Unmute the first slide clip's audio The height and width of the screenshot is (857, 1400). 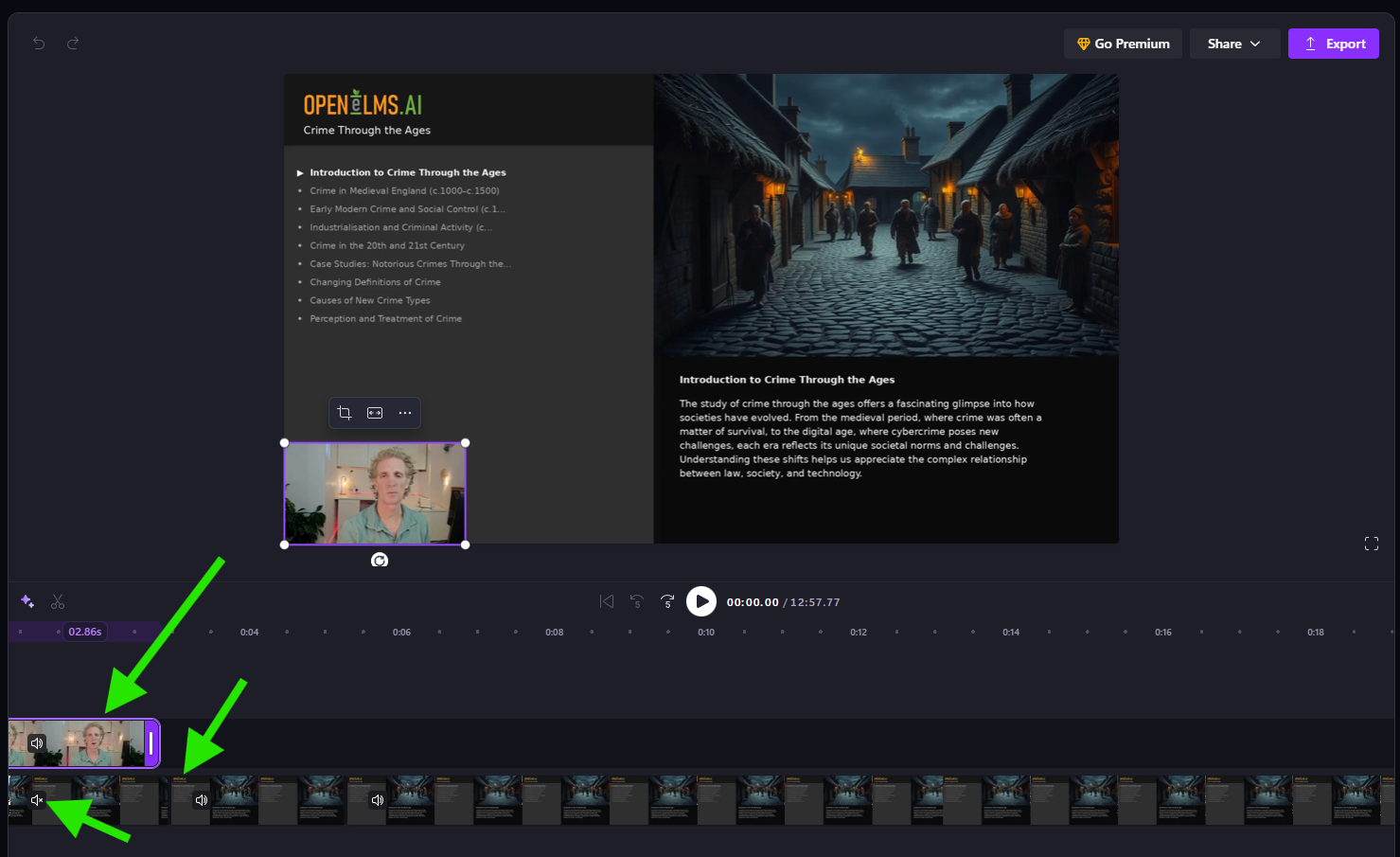[x=37, y=800]
